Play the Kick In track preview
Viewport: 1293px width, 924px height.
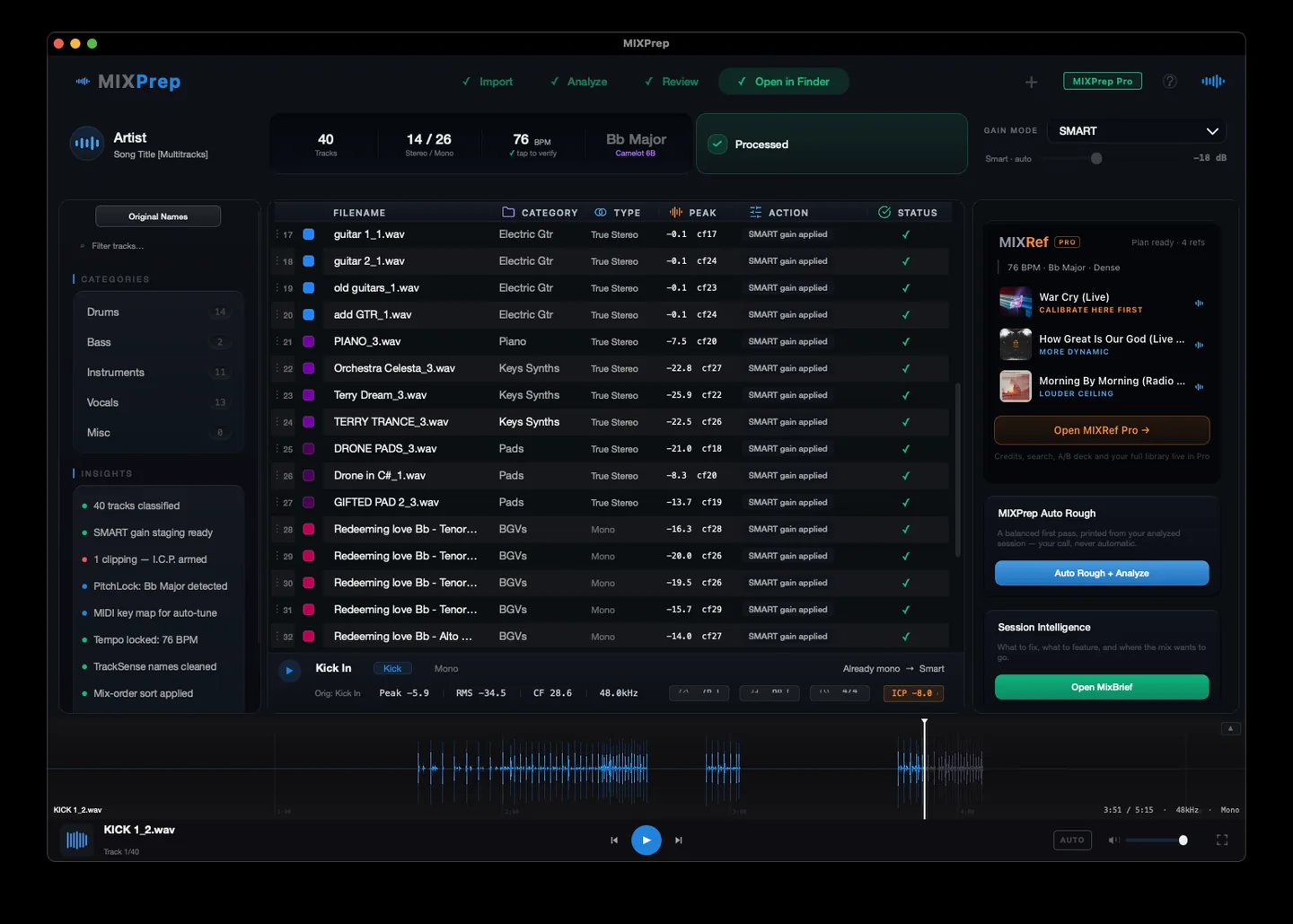tap(289, 671)
